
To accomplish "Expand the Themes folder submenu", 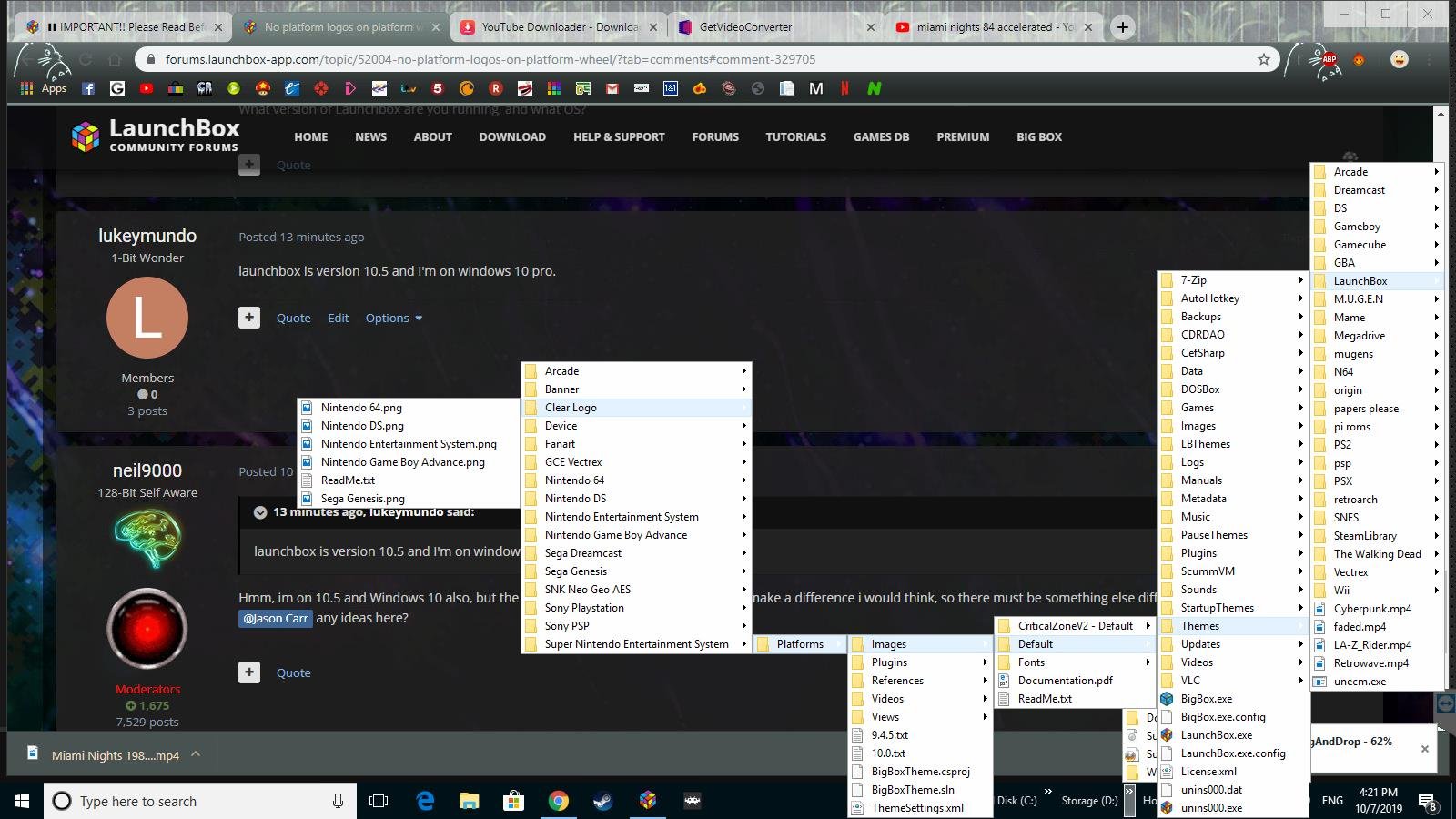I will [x=1233, y=626].
